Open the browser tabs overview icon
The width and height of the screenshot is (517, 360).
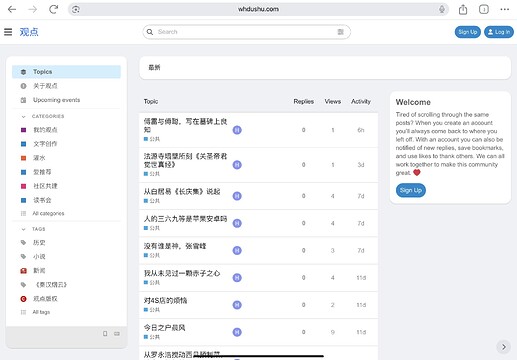point(484,9)
